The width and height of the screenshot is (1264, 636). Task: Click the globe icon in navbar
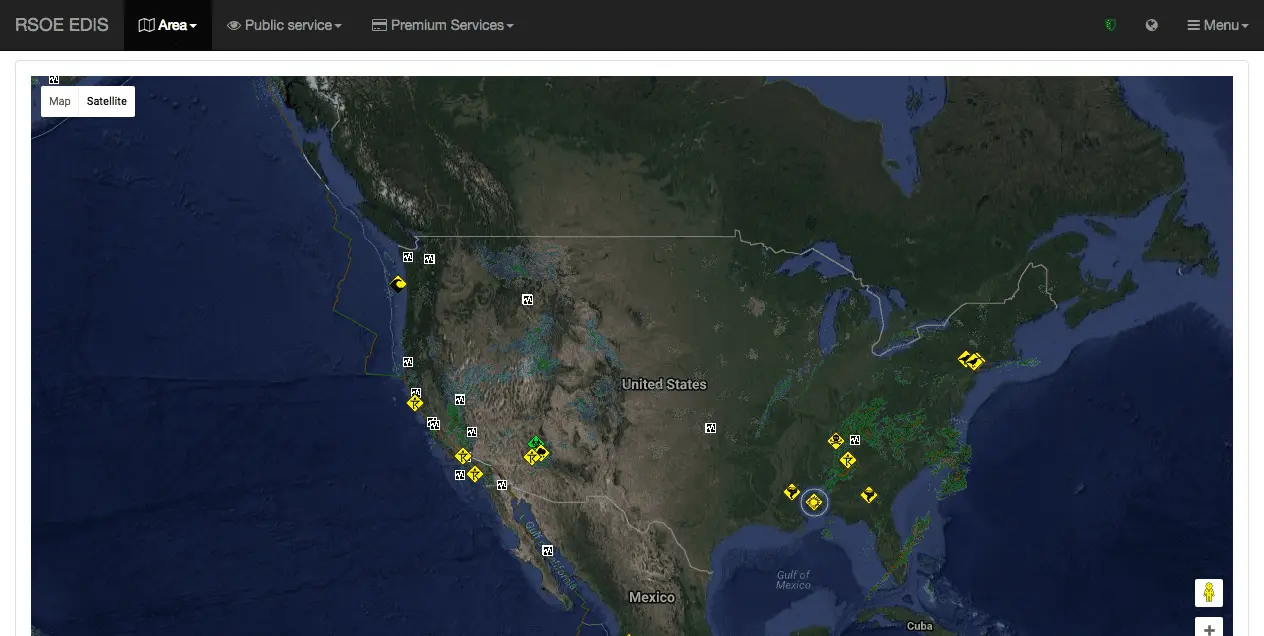click(x=1152, y=25)
